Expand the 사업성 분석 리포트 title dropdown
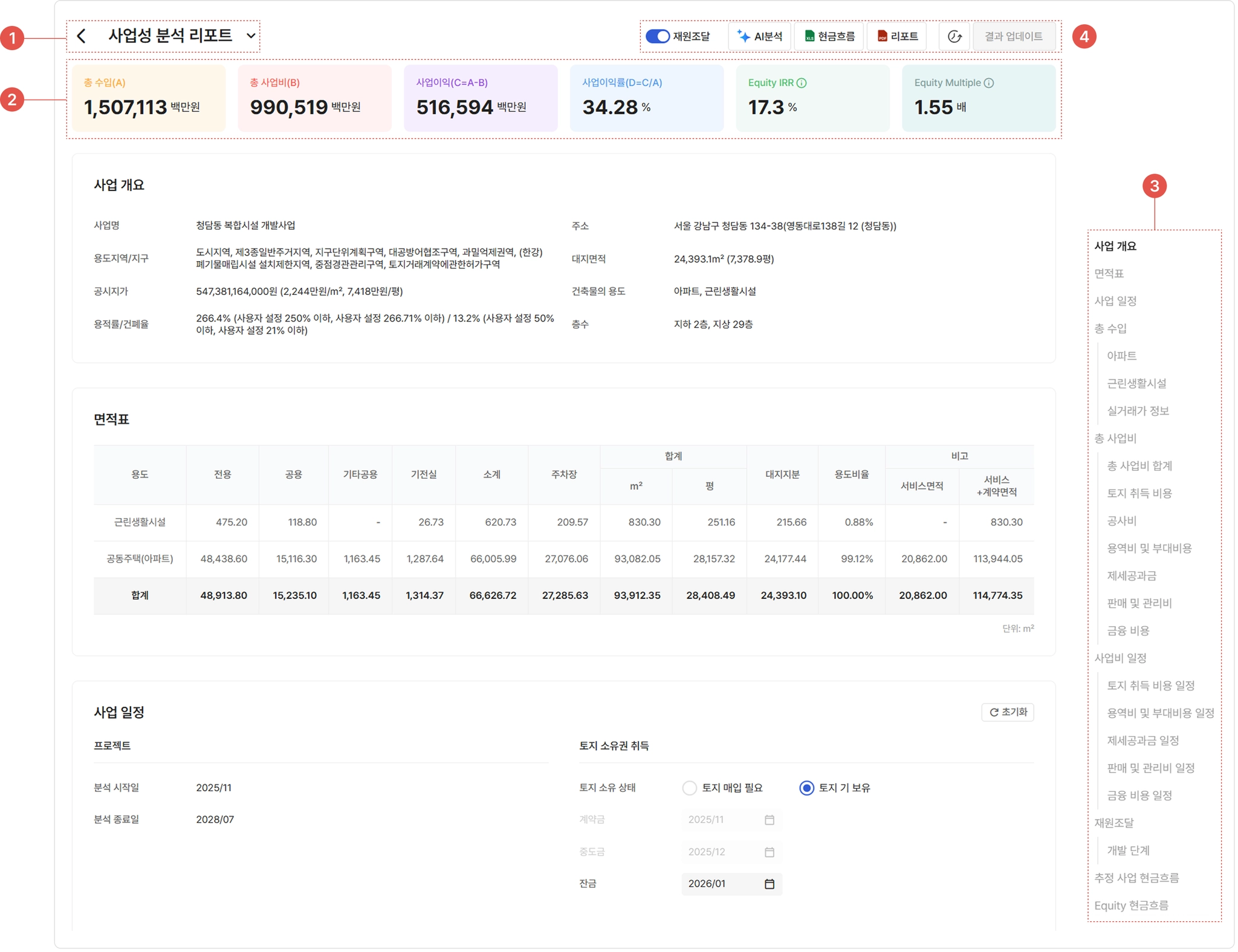The height and width of the screenshot is (952, 1238). click(251, 36)
